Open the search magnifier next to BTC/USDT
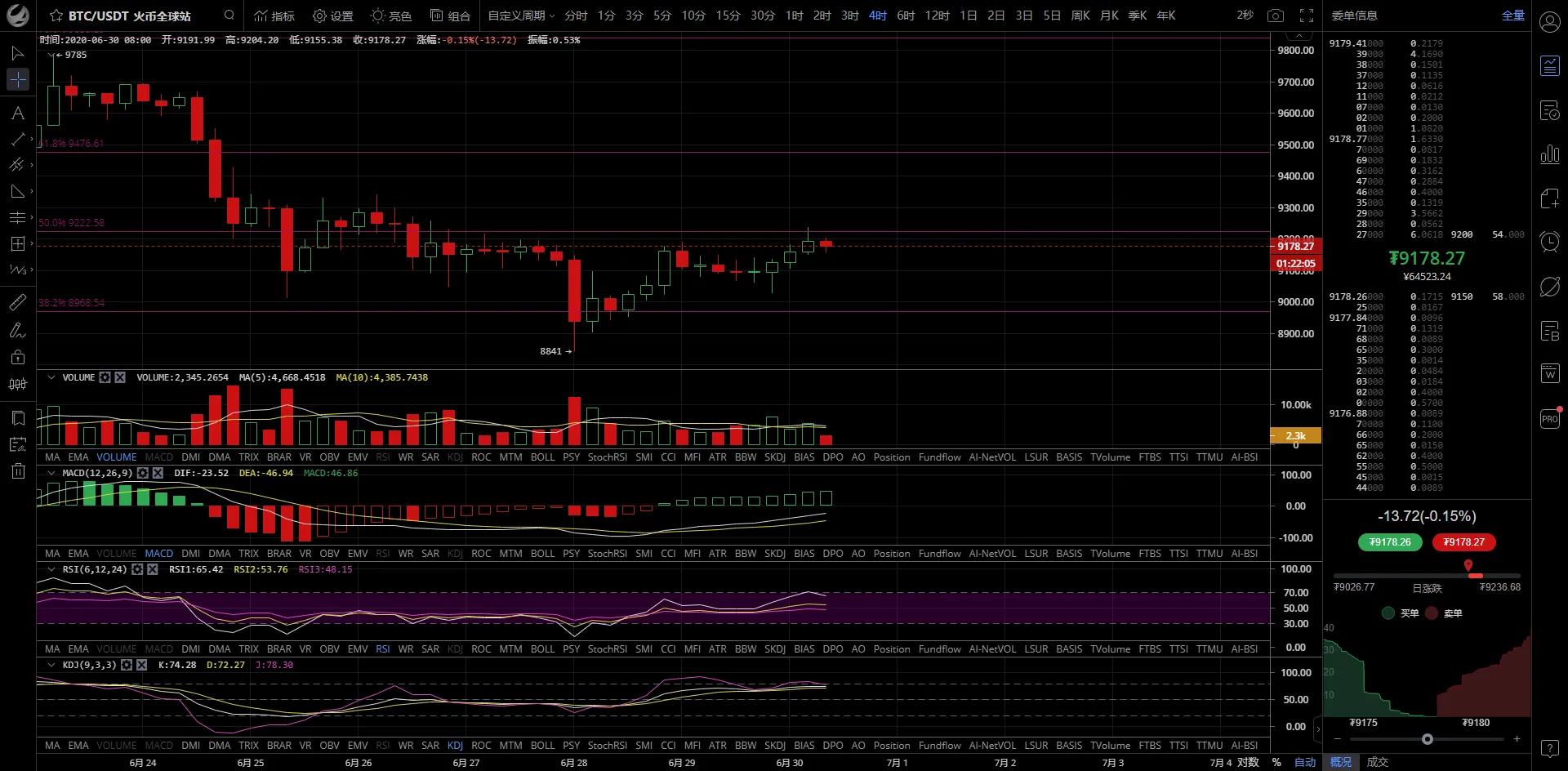 pyautogui.click(x=229, y=15)
